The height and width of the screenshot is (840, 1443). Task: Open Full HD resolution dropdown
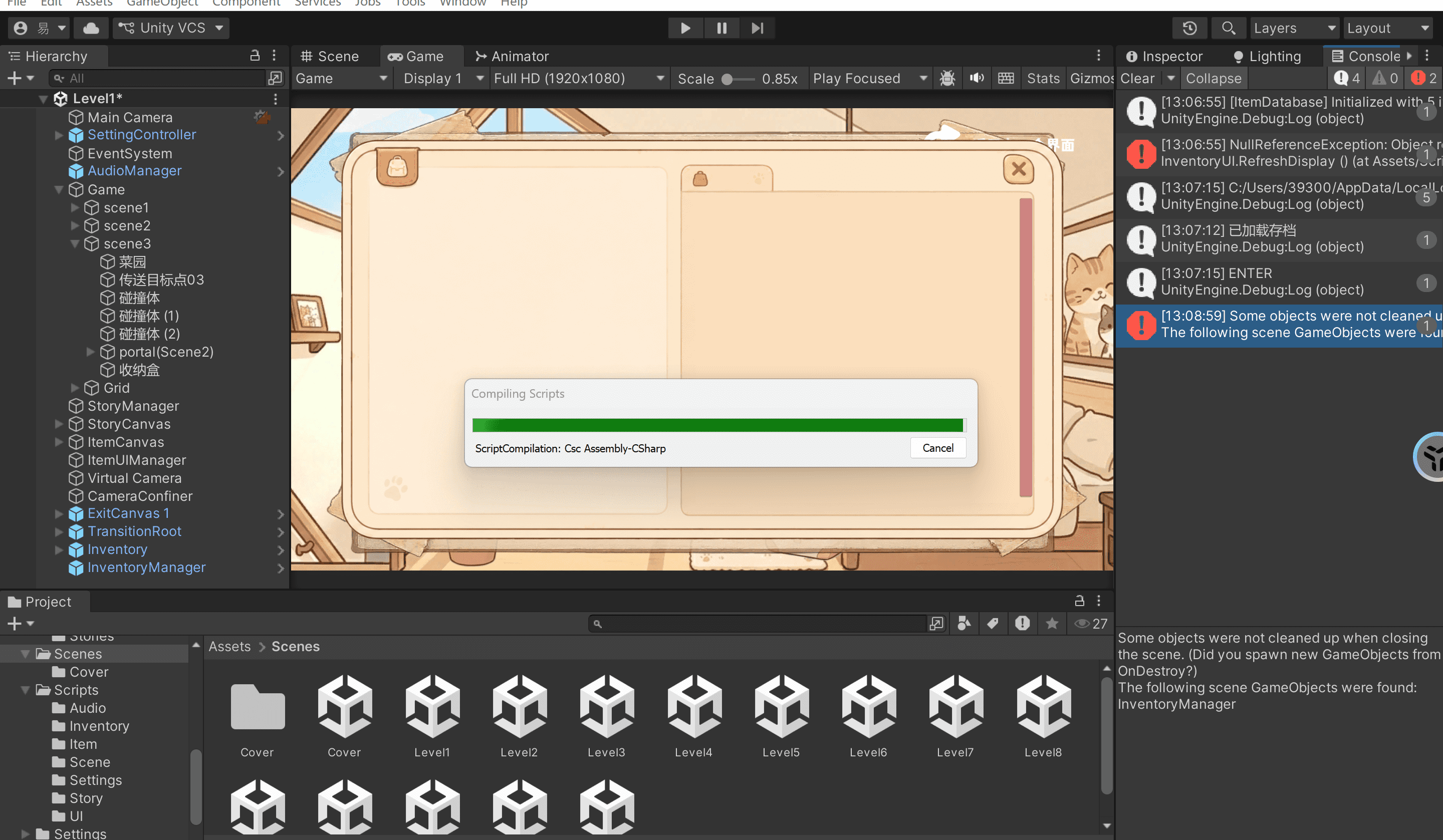click(579, 78)
